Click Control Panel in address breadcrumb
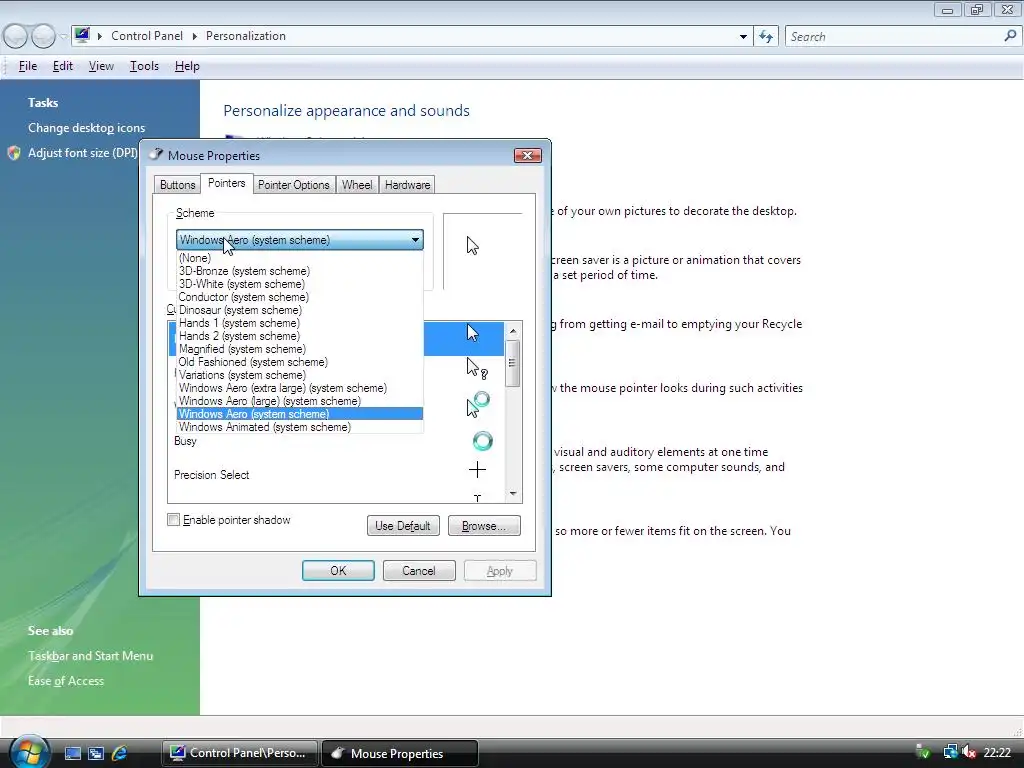Screen dimensions: 1024x768 pyautogui.click(x=147, y=36)
